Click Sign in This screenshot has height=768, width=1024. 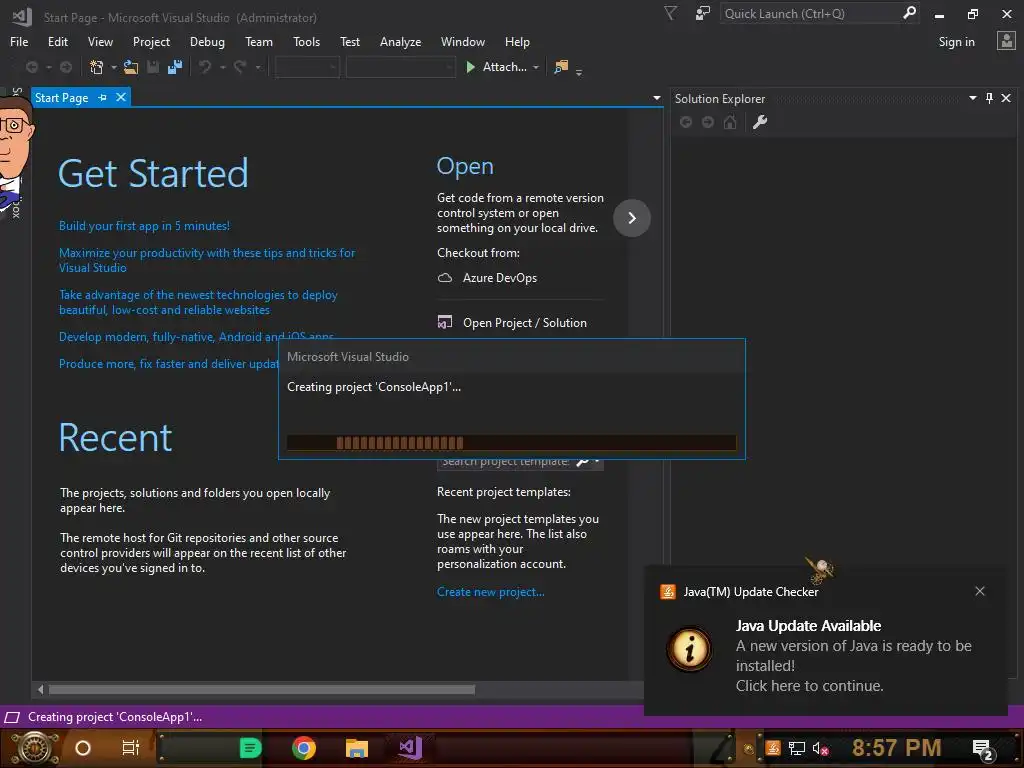pos(956,42)
